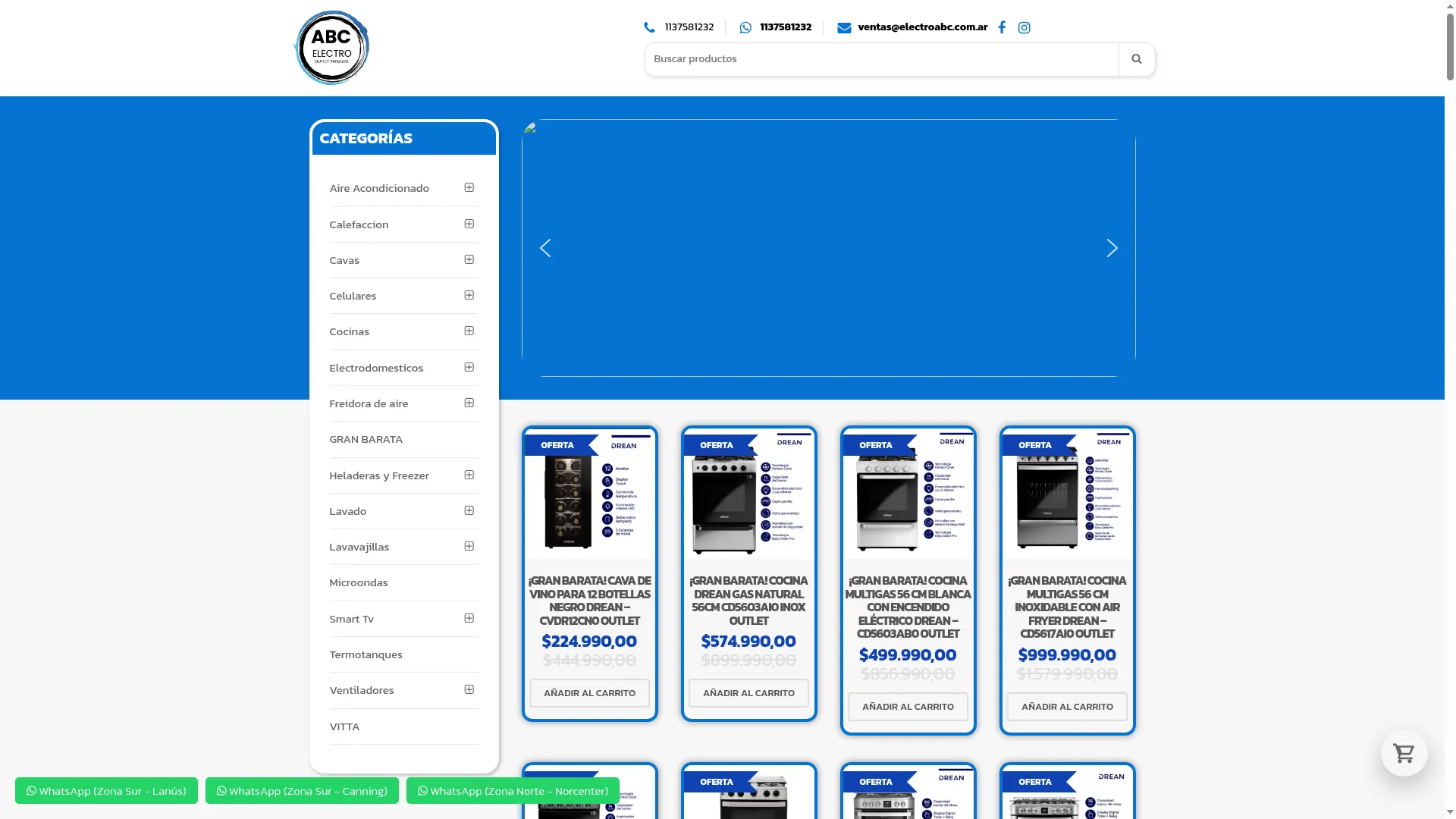
Task: Click the email envelope icon
Action: [x=844, y=27]
